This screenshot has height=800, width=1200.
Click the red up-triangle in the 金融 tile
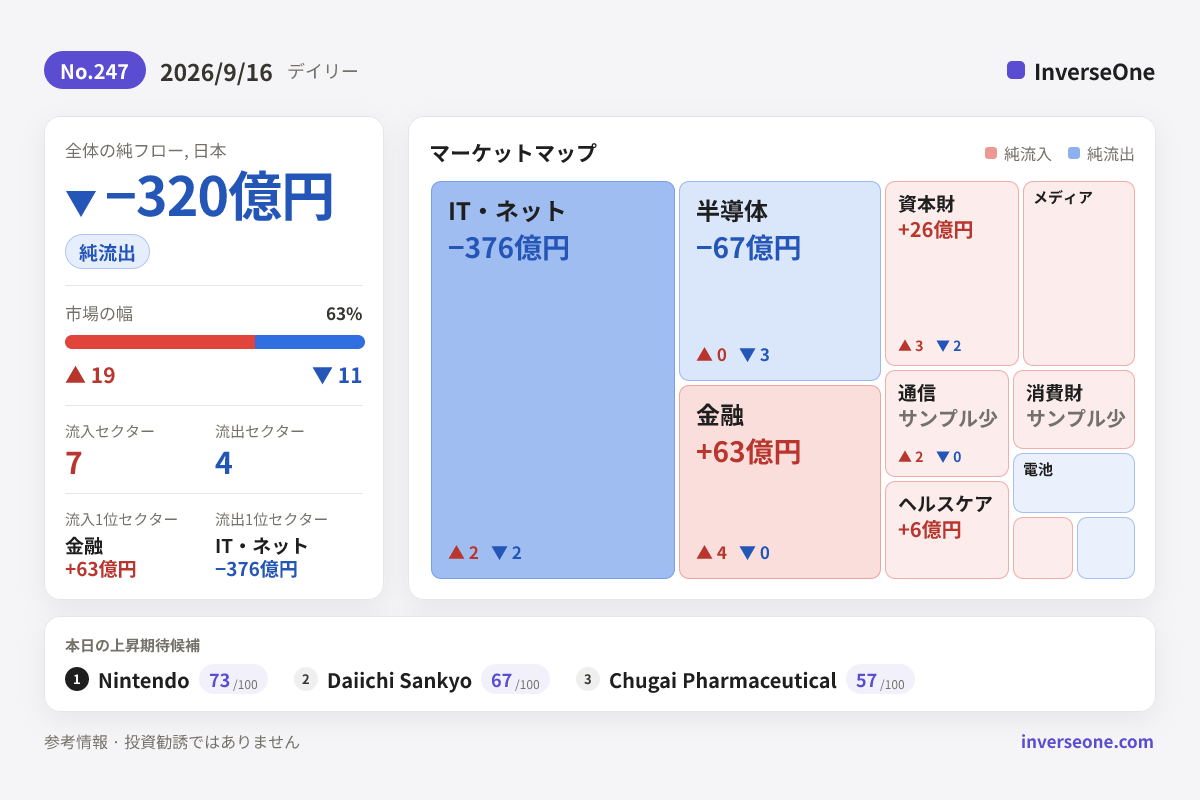pyautogui.click(x=704, y=552)
